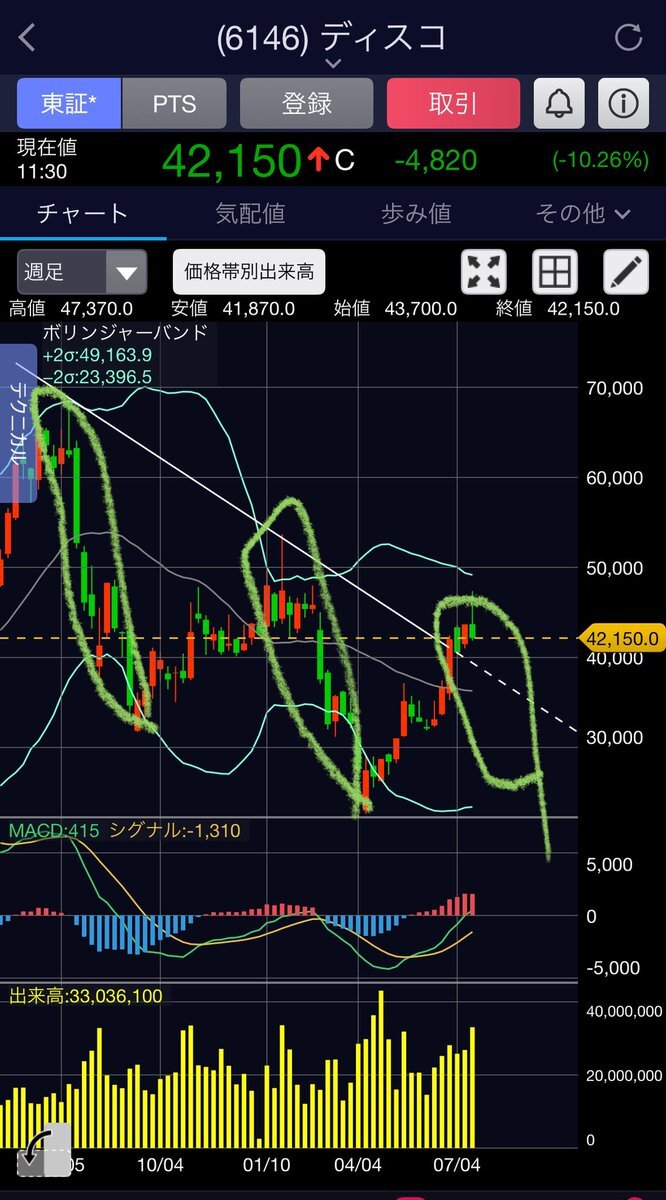Tap the 42,150.0 current price marker
Screen dimensions: 666x1200
point(622,638)
